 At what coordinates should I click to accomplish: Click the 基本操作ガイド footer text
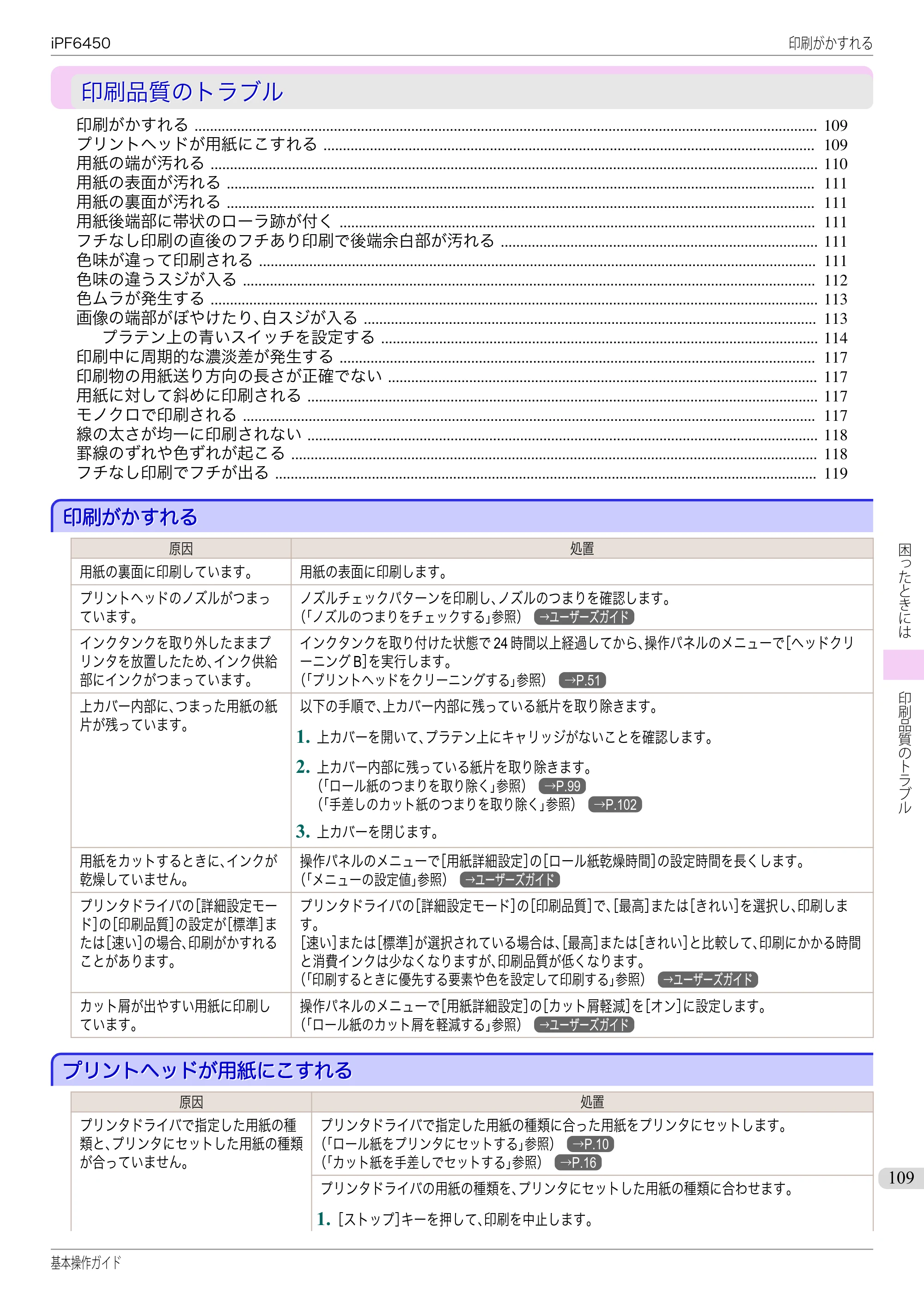coord(86,1263)
